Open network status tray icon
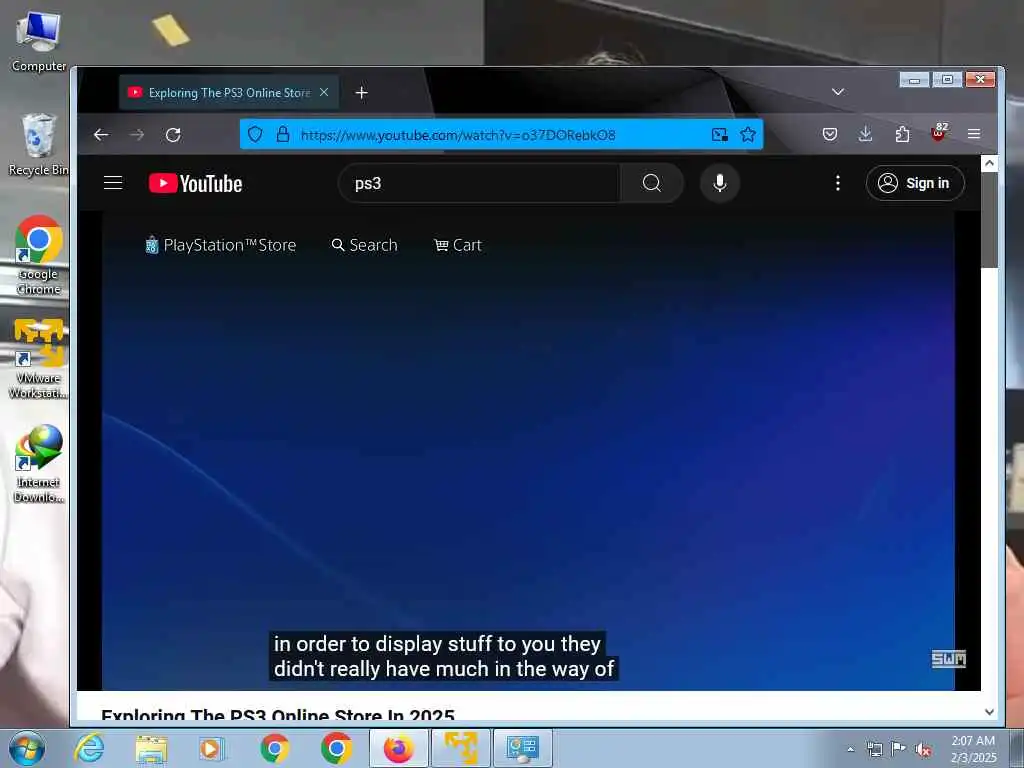 (x=874, y=749)
